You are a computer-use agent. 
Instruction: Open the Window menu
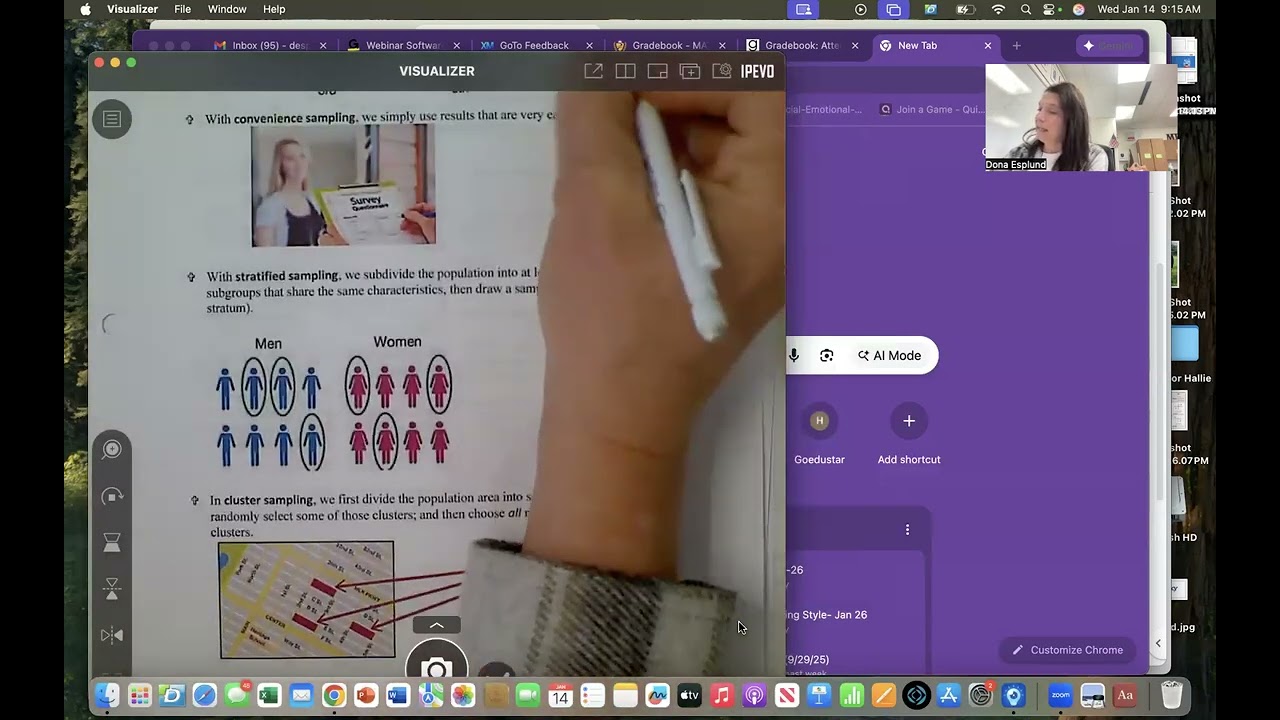[227, 9]
